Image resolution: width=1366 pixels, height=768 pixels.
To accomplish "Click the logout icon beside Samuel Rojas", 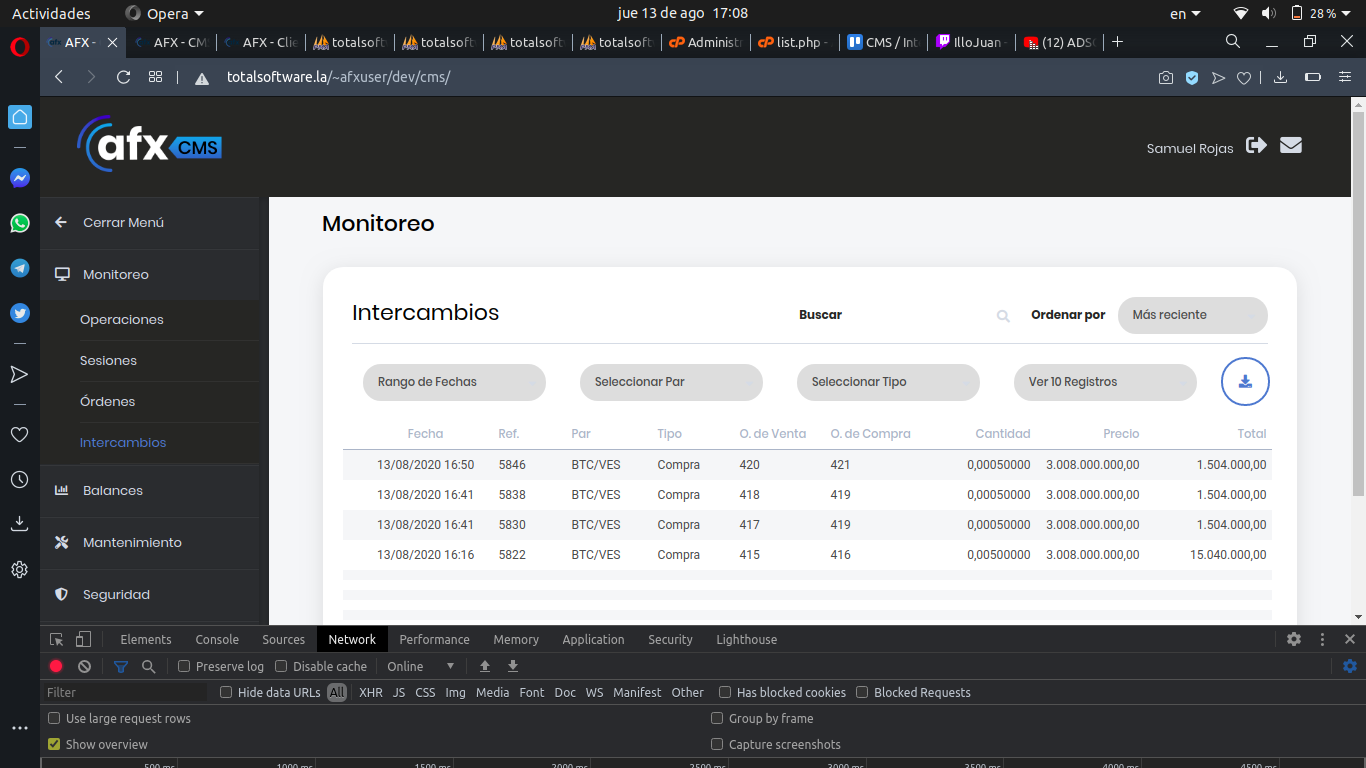I will tap(1257, 146).
